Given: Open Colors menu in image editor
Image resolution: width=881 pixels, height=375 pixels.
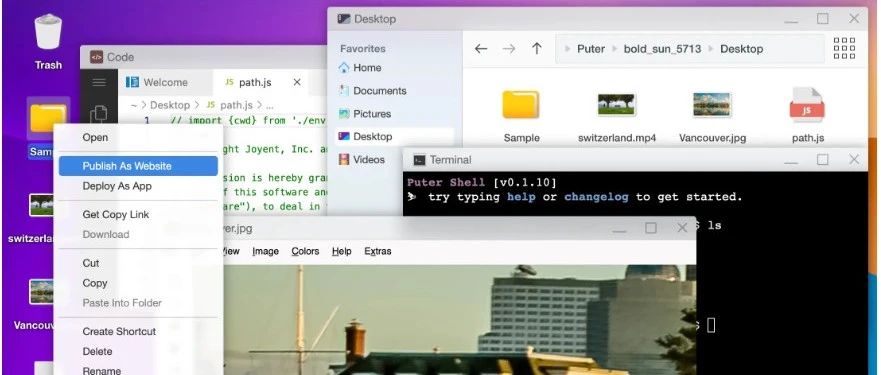Looking at the screenshot, I should (305, 251).
